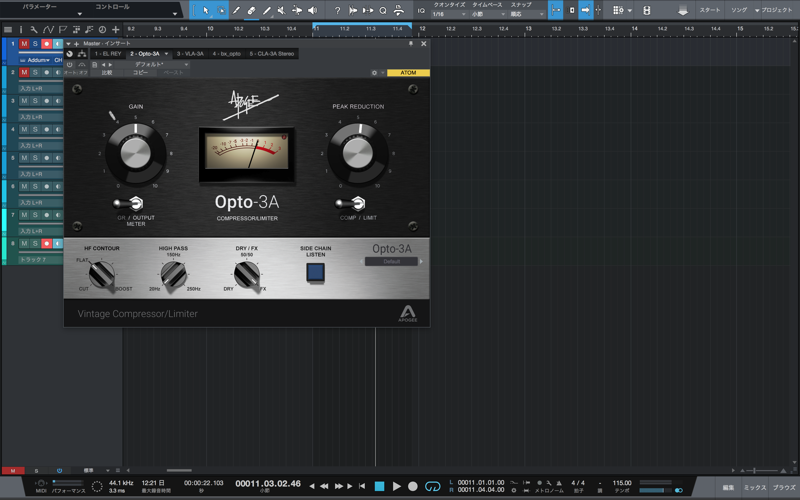Select the Mute tool
This screenshot has height=500, width=800.
point(282,10)
